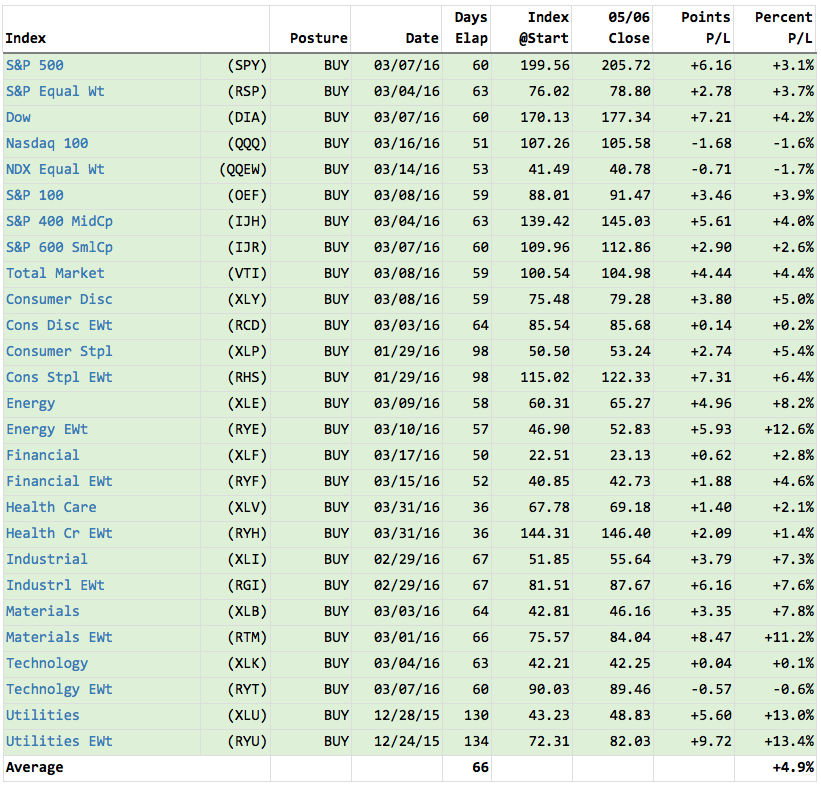821x786 pixels.
Task: Open the Energy EWt link
Action: (x=47, y=429)
